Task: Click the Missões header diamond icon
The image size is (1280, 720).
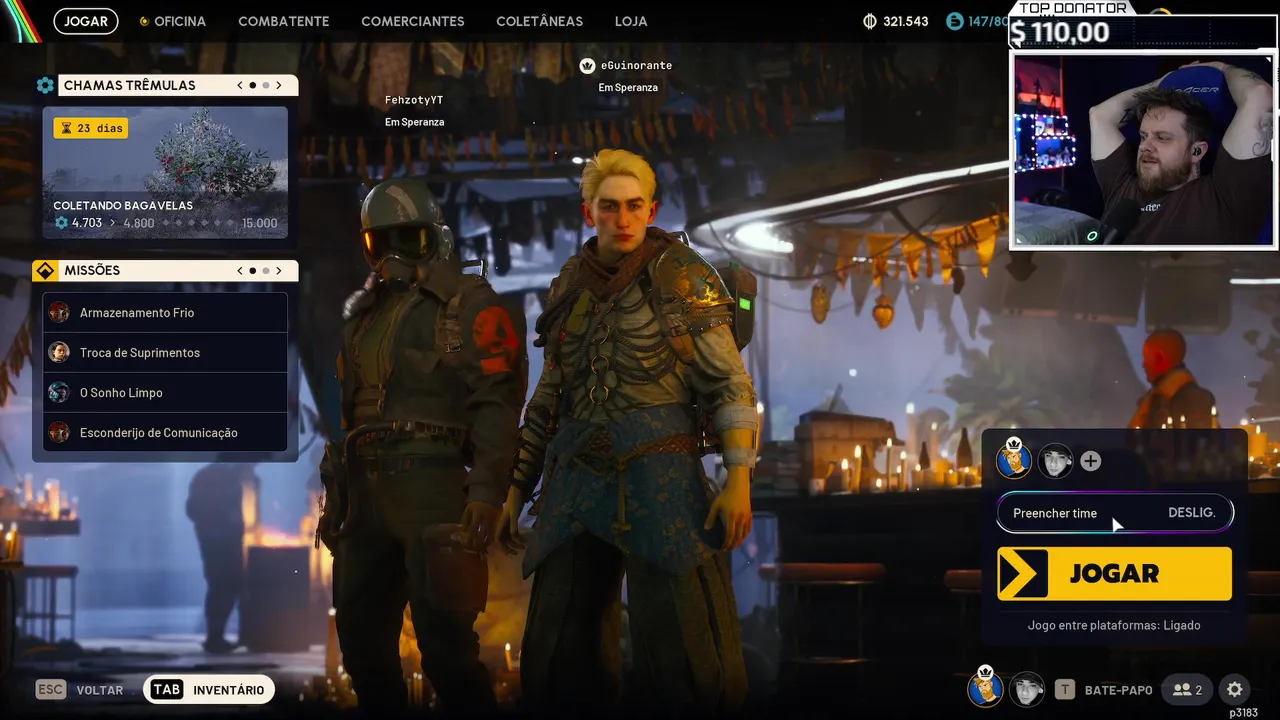Action: click(45, 270)
